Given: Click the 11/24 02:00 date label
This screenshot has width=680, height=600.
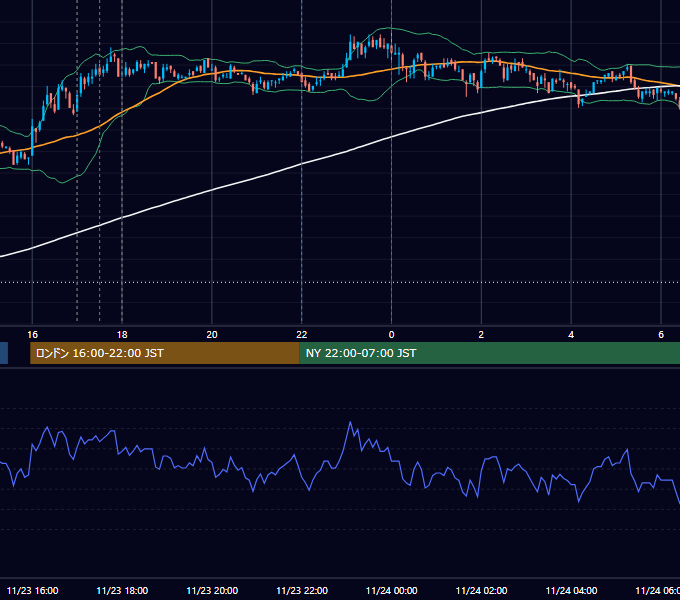Looking at the screenshot, I should (x=481, y=590).
